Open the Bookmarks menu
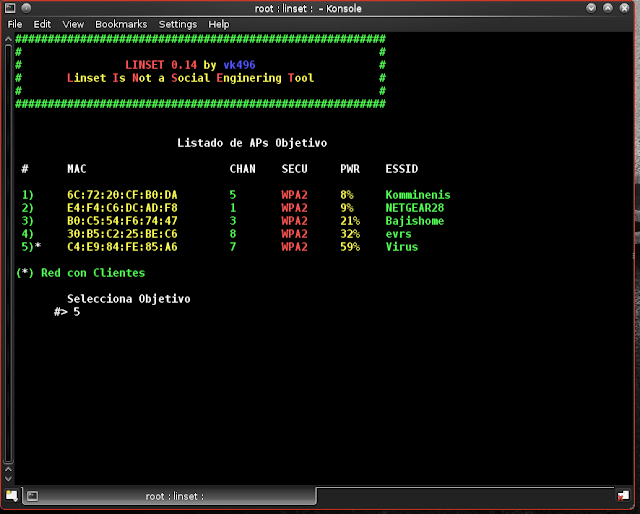Viewport: 640px width, 514px height. [x=121, y=24]
